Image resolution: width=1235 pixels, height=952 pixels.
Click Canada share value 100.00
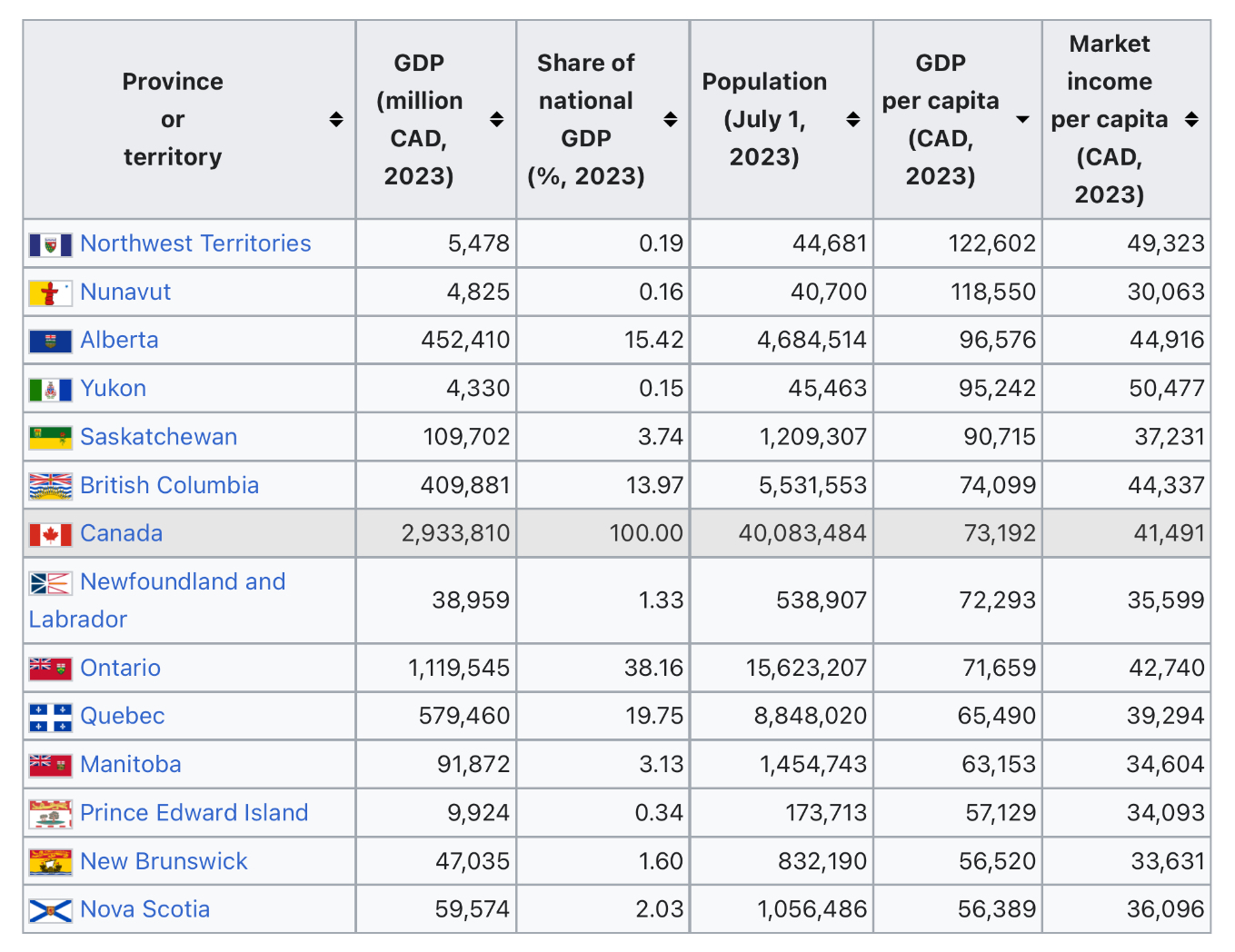tap(646, 533)
